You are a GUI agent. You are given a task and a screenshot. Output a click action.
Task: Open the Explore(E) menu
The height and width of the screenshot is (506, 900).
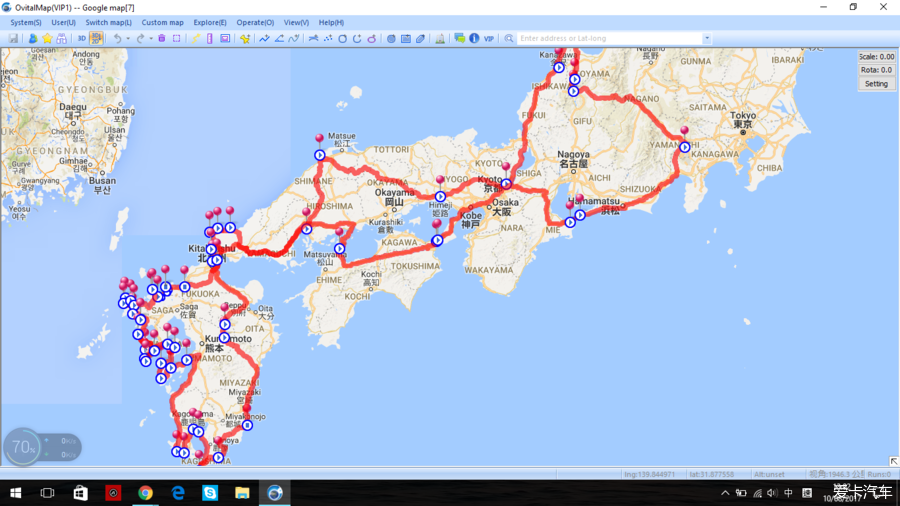pos(210,22)
